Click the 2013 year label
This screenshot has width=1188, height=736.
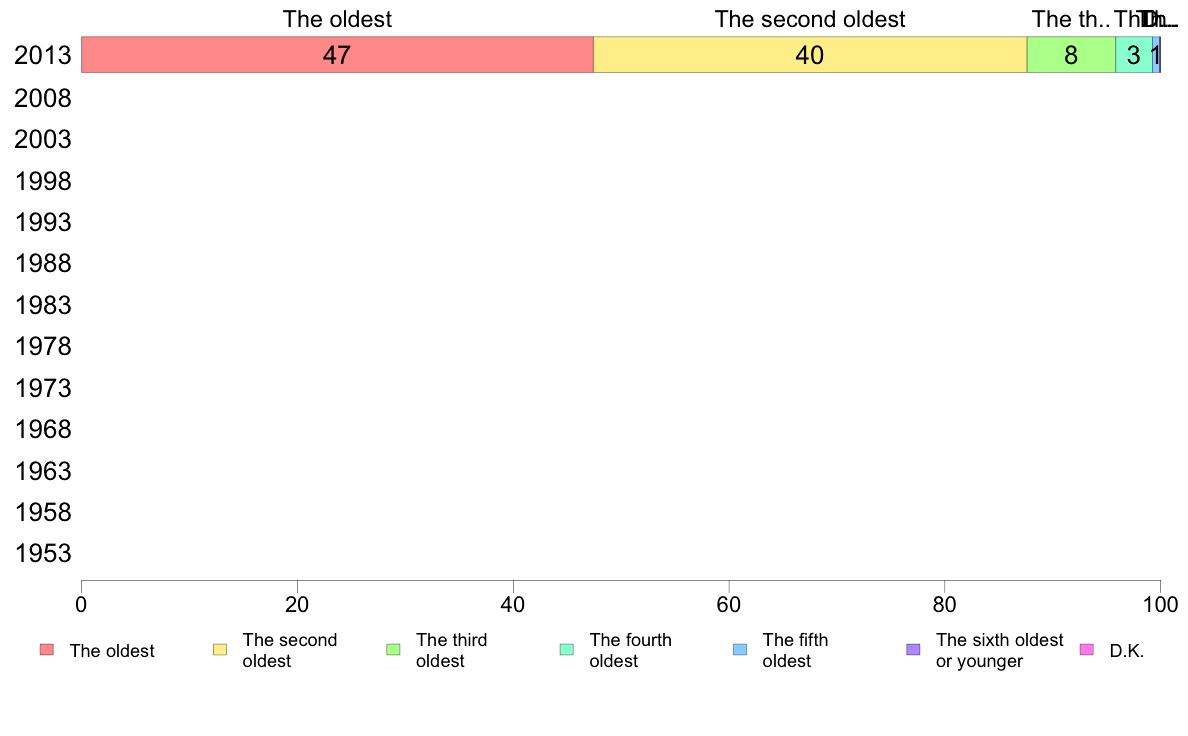pos(43,55)
